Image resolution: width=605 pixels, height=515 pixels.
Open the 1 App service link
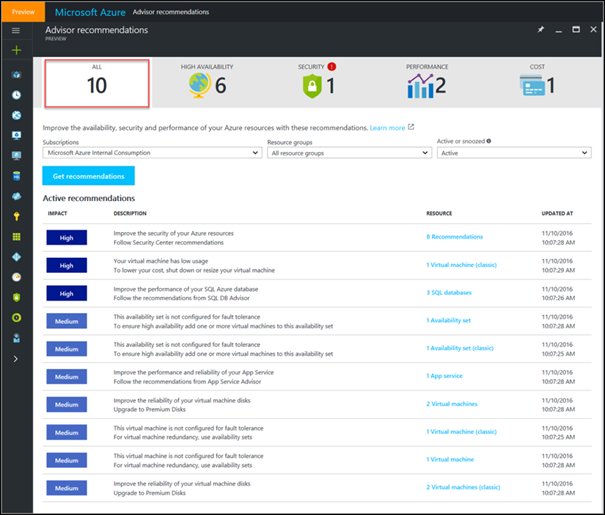(444, 376)
